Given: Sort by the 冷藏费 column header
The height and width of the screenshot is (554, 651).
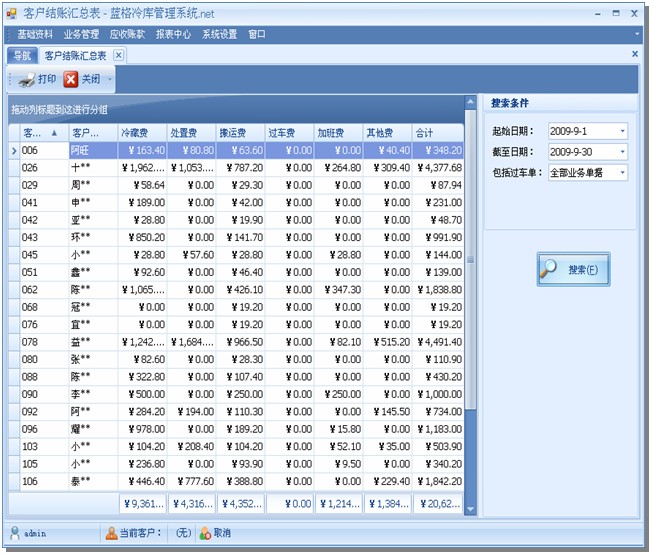Looking at the screenshot, I should click(142, 133).
